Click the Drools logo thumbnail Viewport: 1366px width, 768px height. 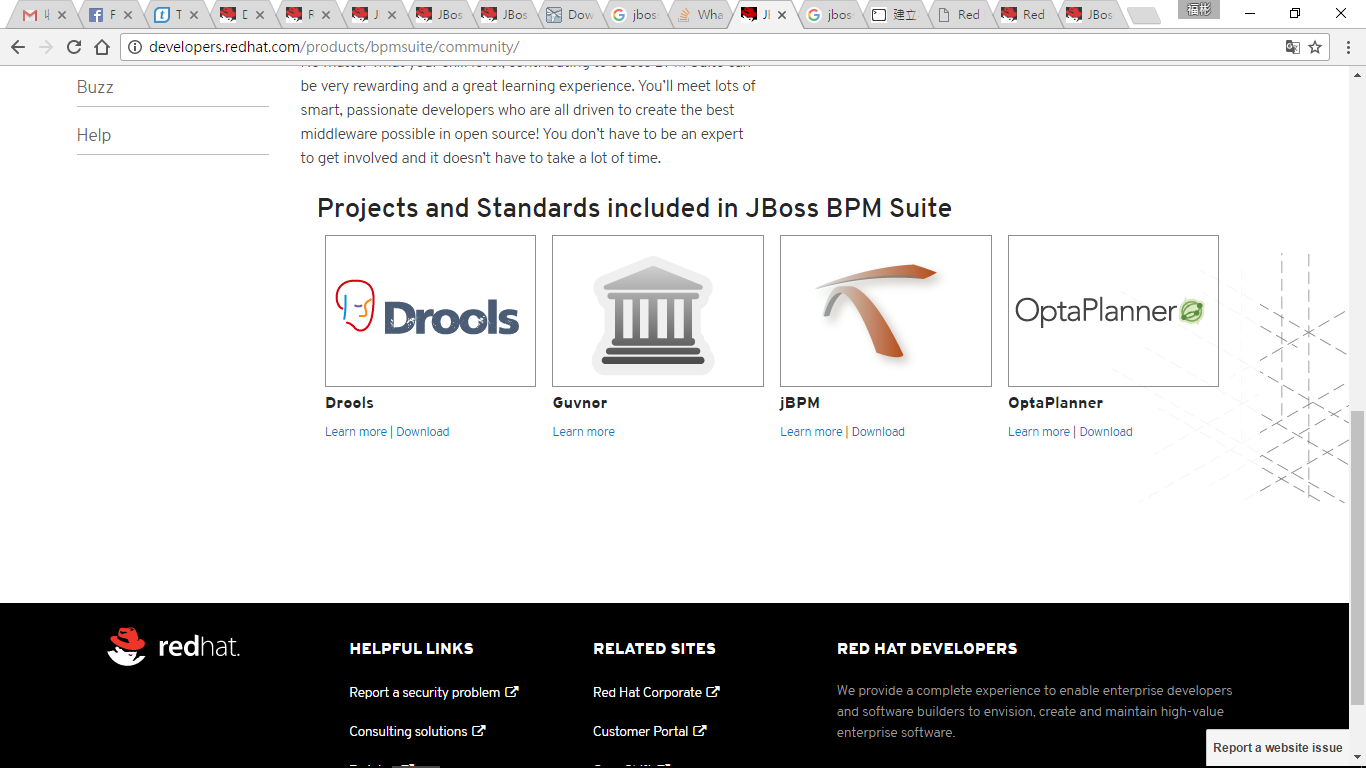coord(430,311)
